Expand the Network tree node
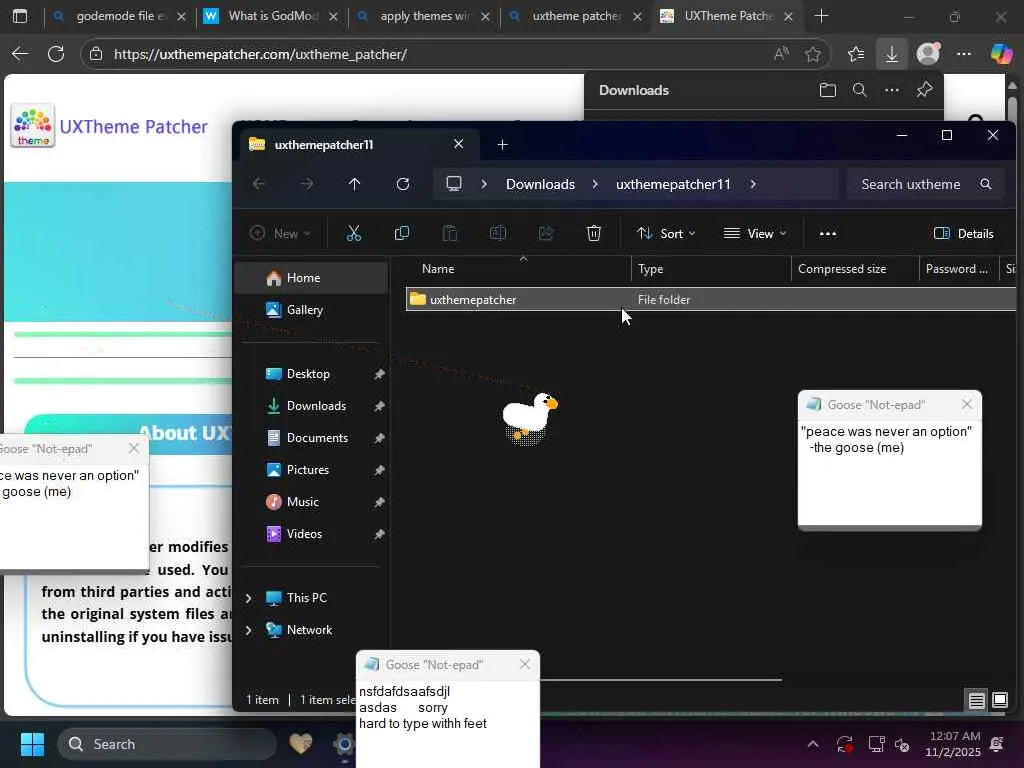This screenshot has height=768, width=1024. [x=249, y=630]
